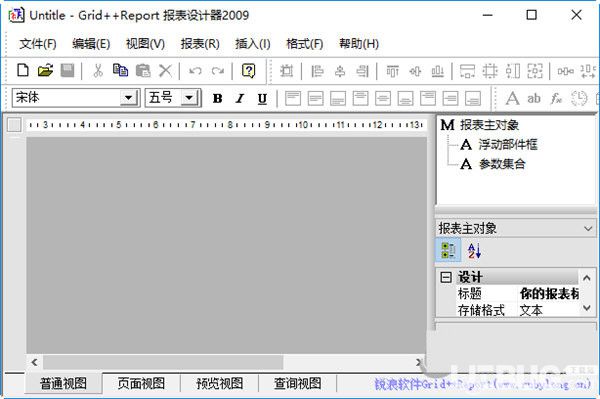Switch to the 查询视图 tab

pos(298,383)
